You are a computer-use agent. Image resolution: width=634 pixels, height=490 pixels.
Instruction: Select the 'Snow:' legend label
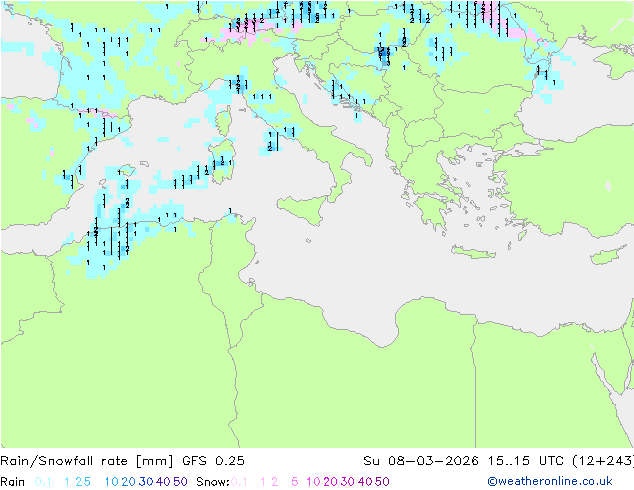coord(213,482)
